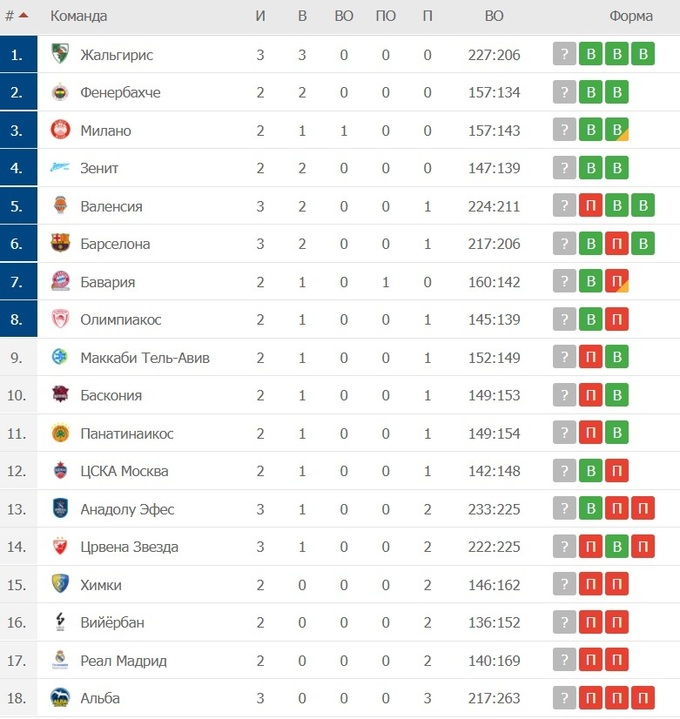The height and width of the screenshot is (719, 680).
Task: Open the Валенсия team link
Action: (112, 206)
